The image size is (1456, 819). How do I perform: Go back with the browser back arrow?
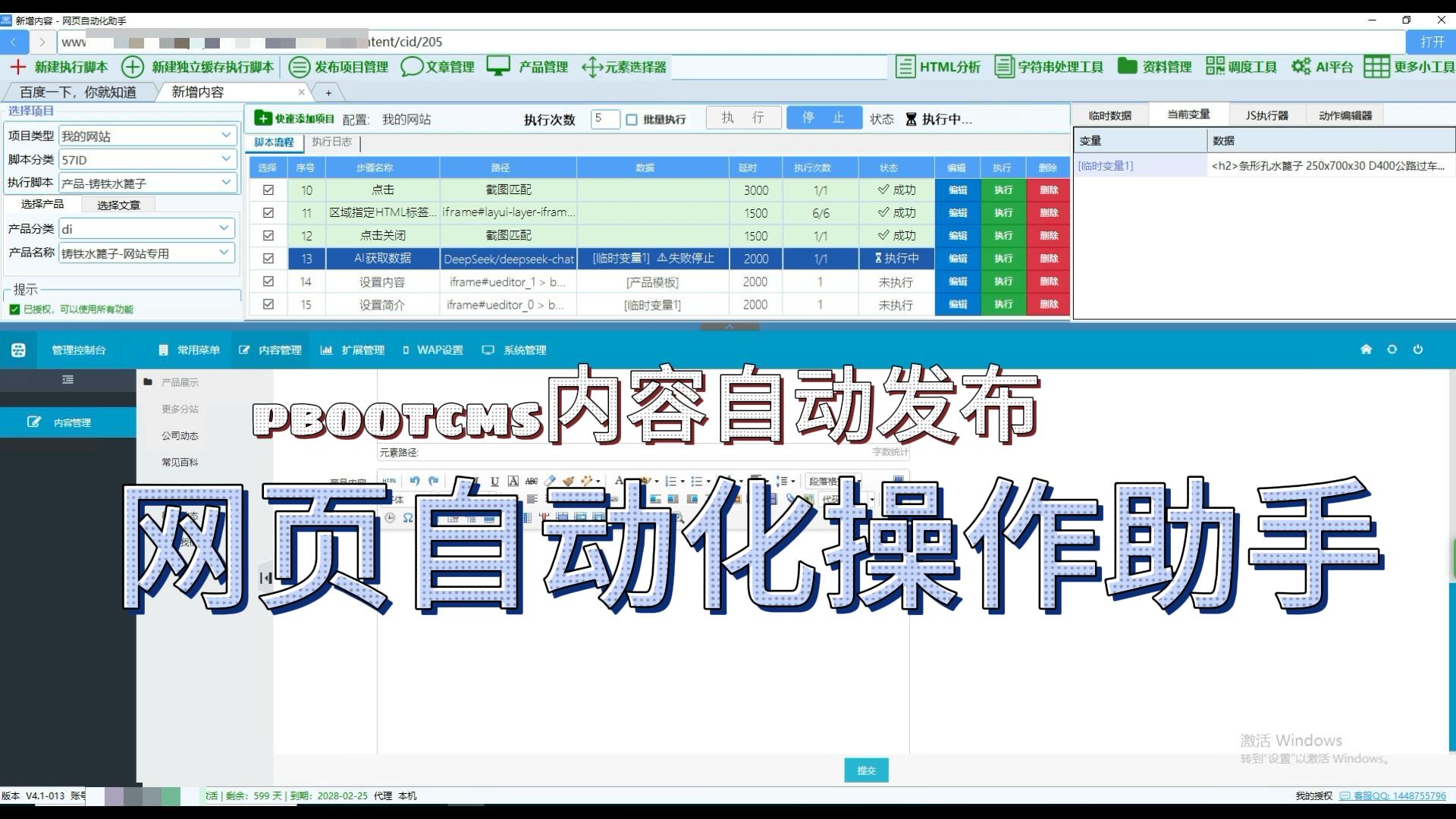click(x=14, y=42)
